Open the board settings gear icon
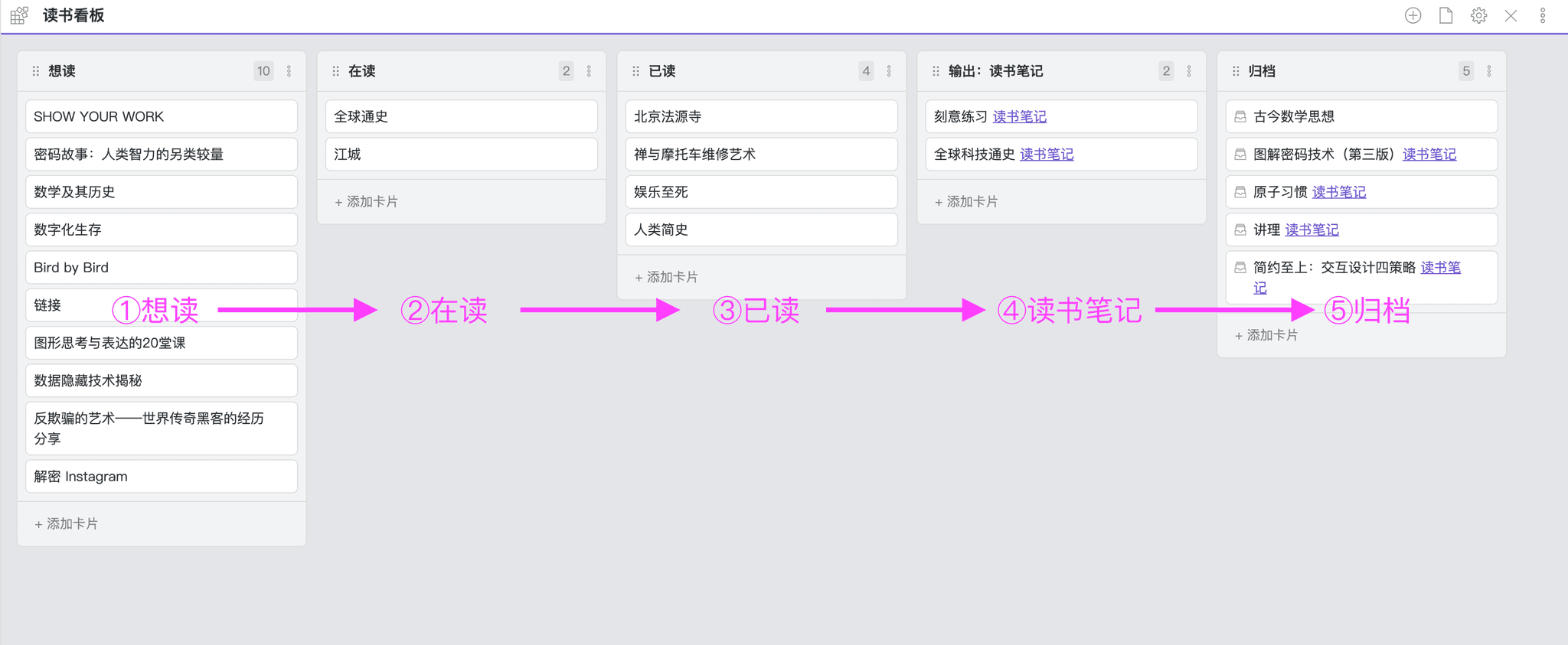Viewport: 1568px width, 645px height. [1478, 15]
